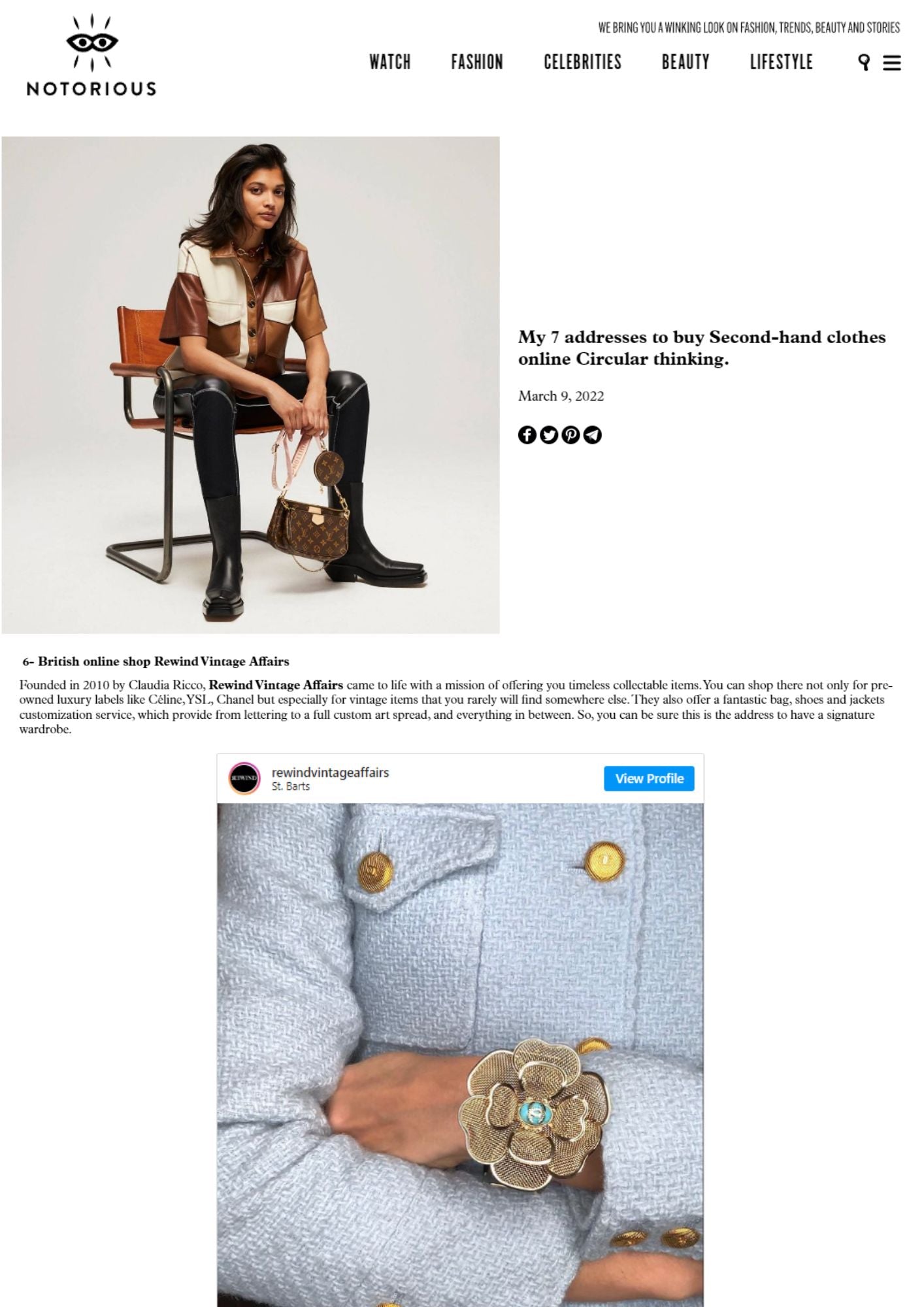Open the Fashion menu item
Screen dimensions: 924x1307
(x=477, y=62)
